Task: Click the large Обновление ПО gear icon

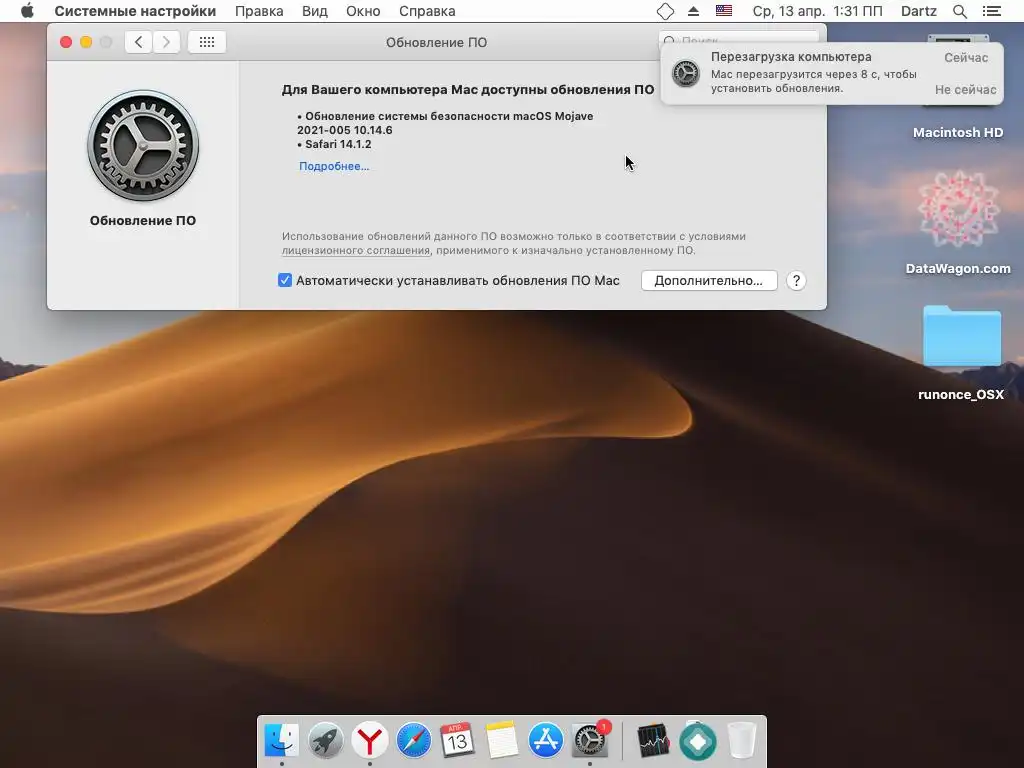Action: (143, 145)
